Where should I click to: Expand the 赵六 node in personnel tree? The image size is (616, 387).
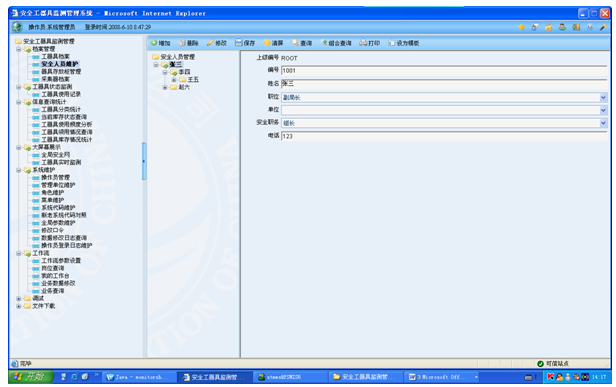[165, 87]
